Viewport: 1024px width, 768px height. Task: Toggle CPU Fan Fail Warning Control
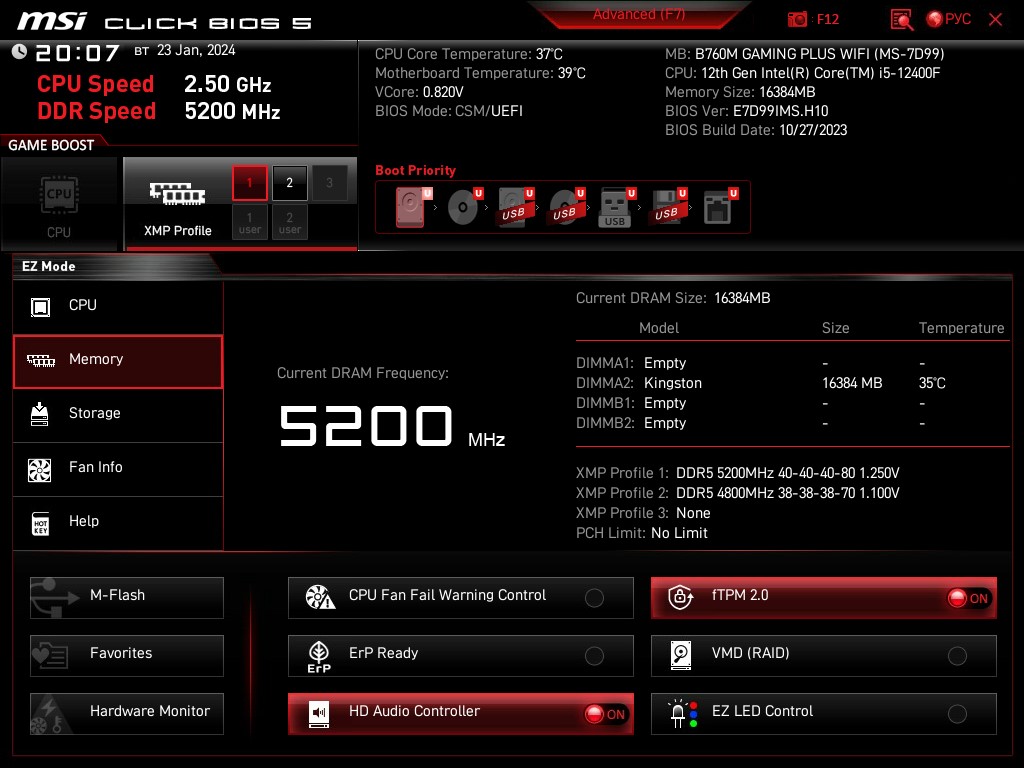click(x=460, y=598)
